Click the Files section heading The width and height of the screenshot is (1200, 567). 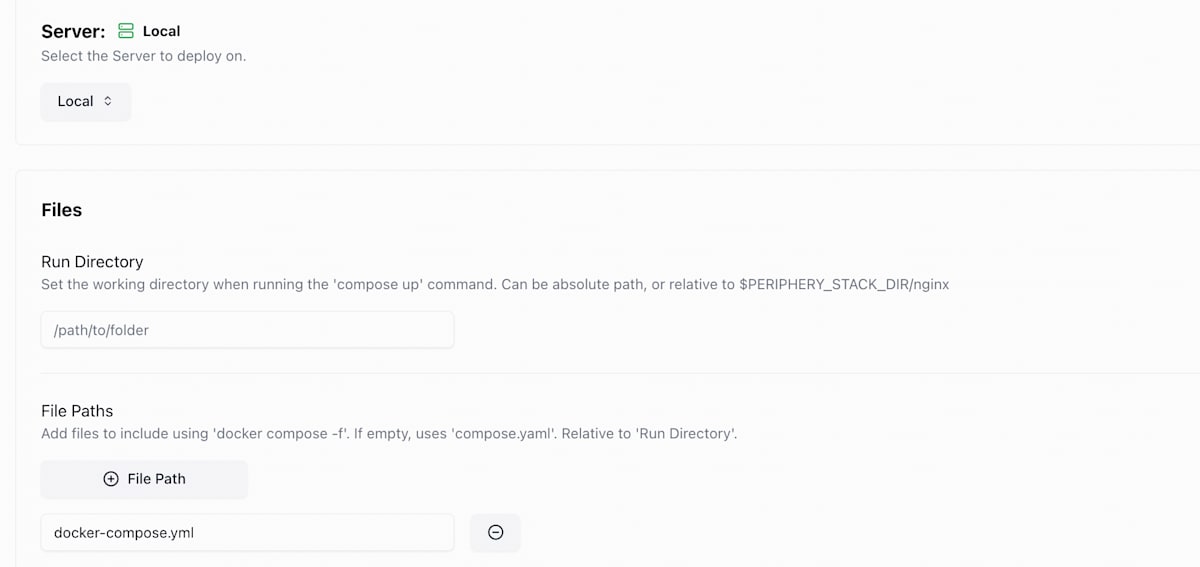coord(62,210)
